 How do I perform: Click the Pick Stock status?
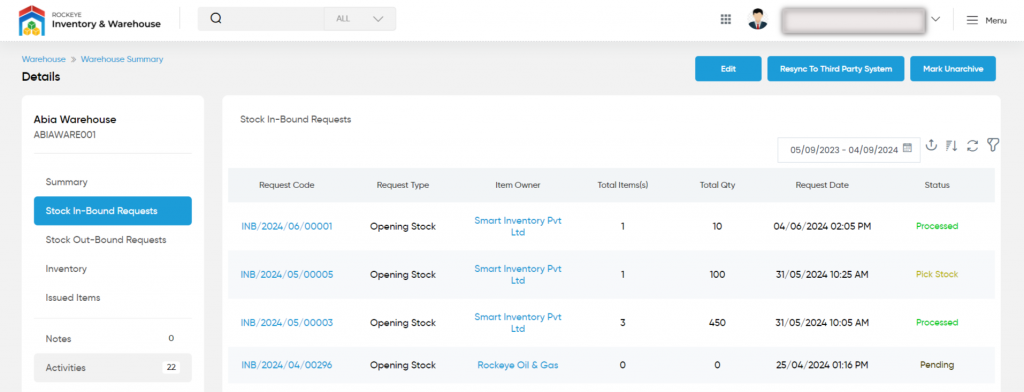point(937,274)
